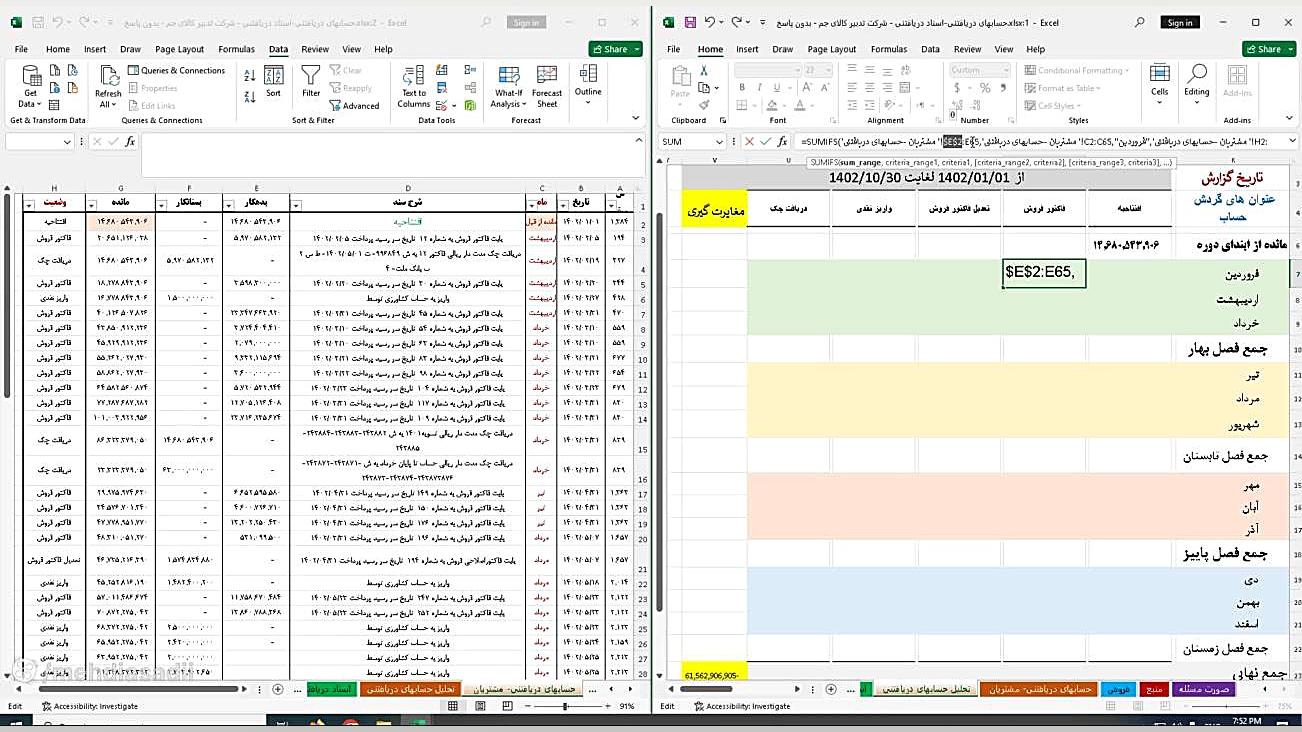
Task: Open Queries & Connections pane in left window
Action: tap(176, 71)
